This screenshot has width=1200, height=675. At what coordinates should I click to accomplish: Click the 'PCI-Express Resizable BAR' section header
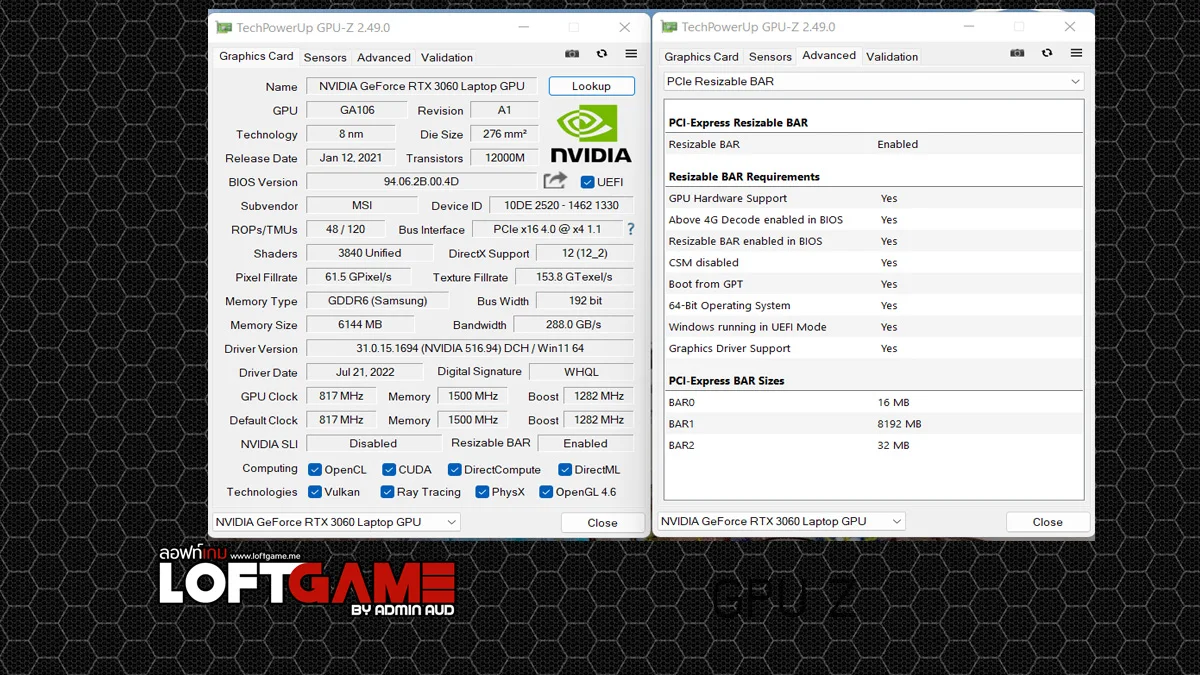[738, 123]
